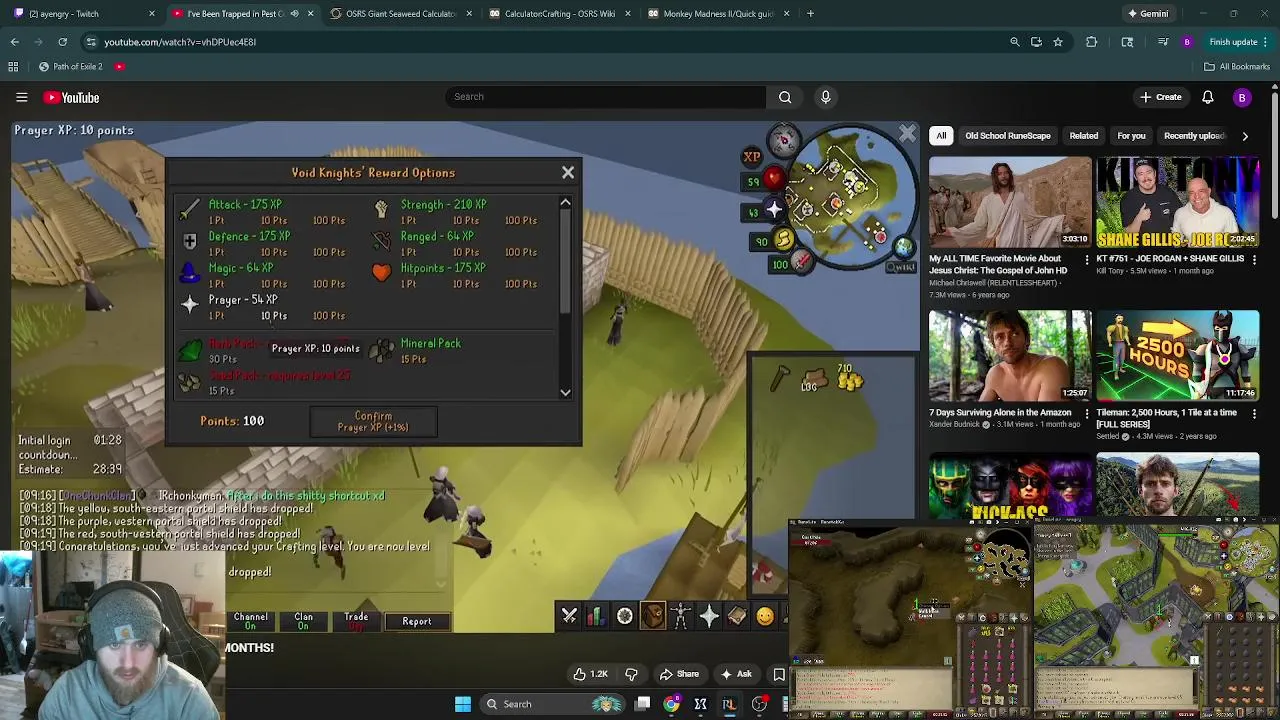
Task: Open the Quest List compass tab icon
Action: point(624,616)
